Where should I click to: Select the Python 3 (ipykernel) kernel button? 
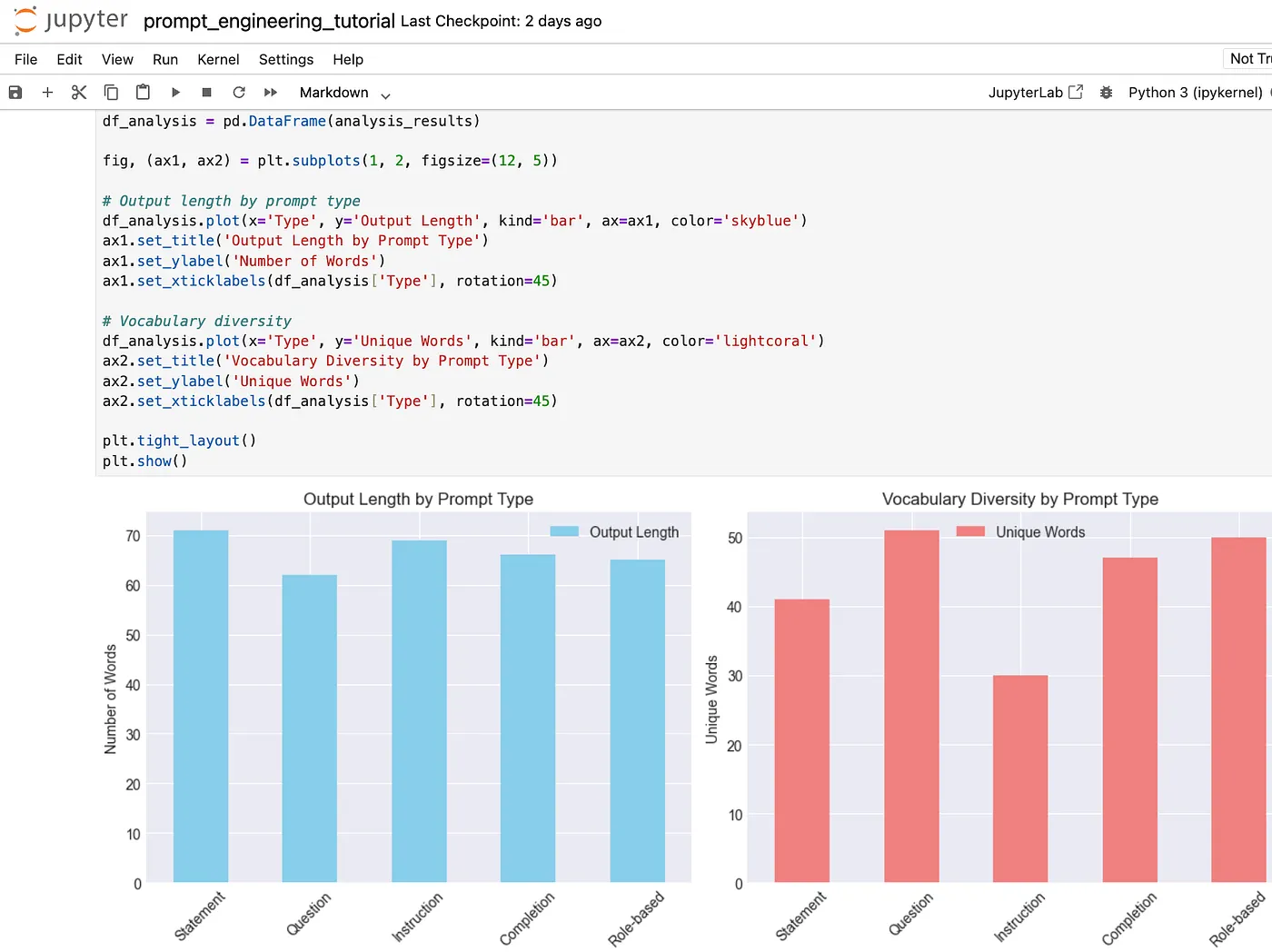pos(1196,93)
